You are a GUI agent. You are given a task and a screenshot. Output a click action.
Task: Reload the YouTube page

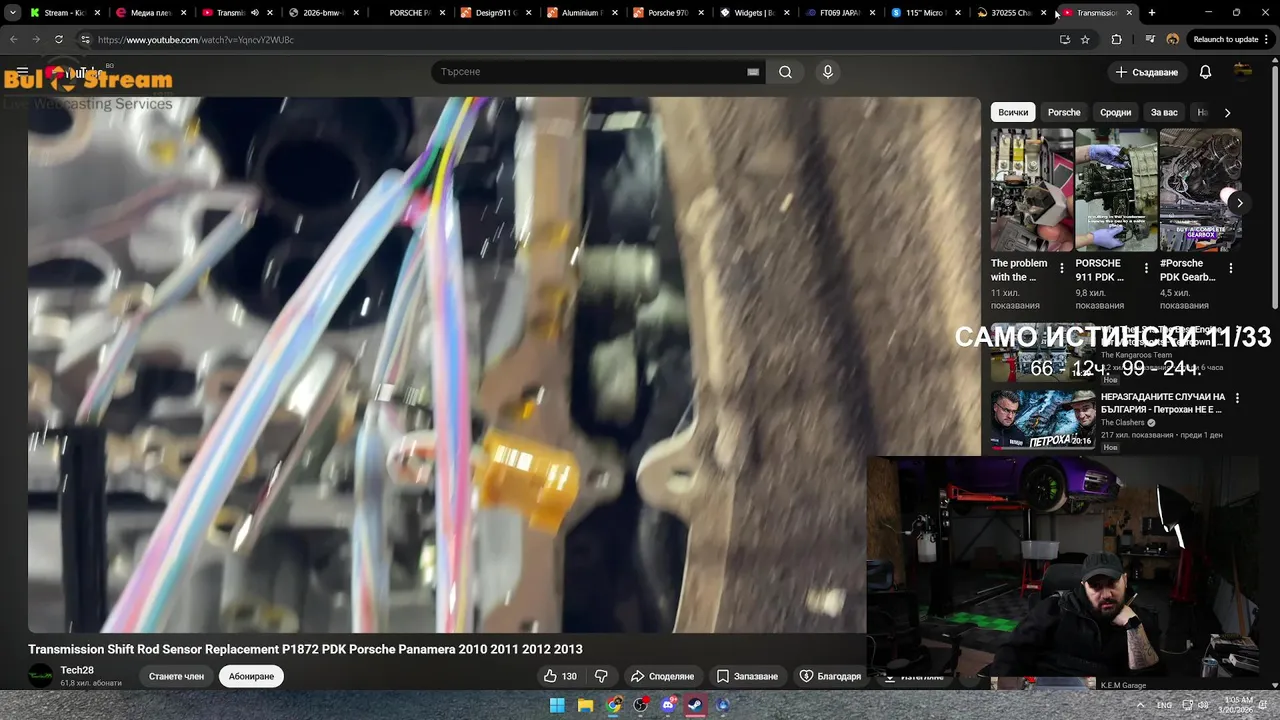59,39
